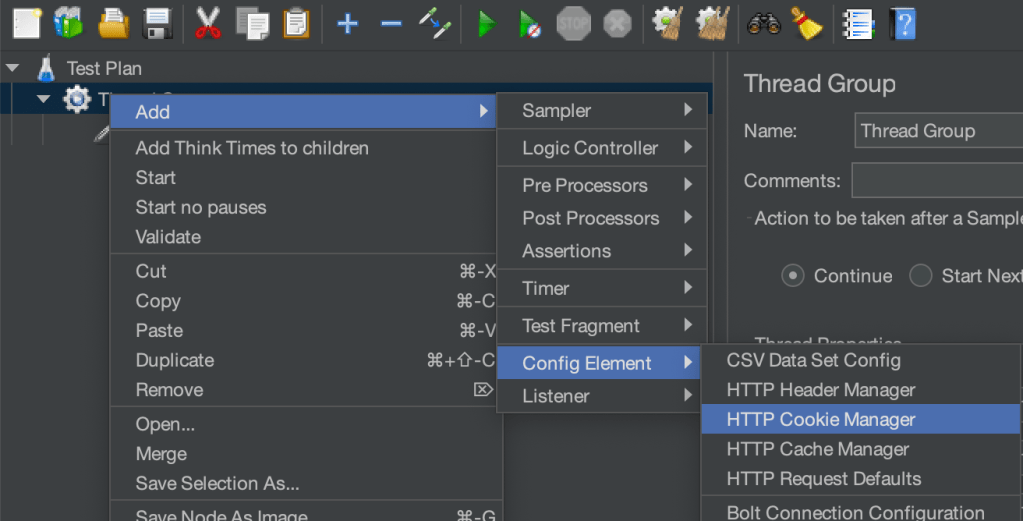Select HTTP Header Manager menu entry
Viewport: 1023px width, 521px height.
[820, 390]
